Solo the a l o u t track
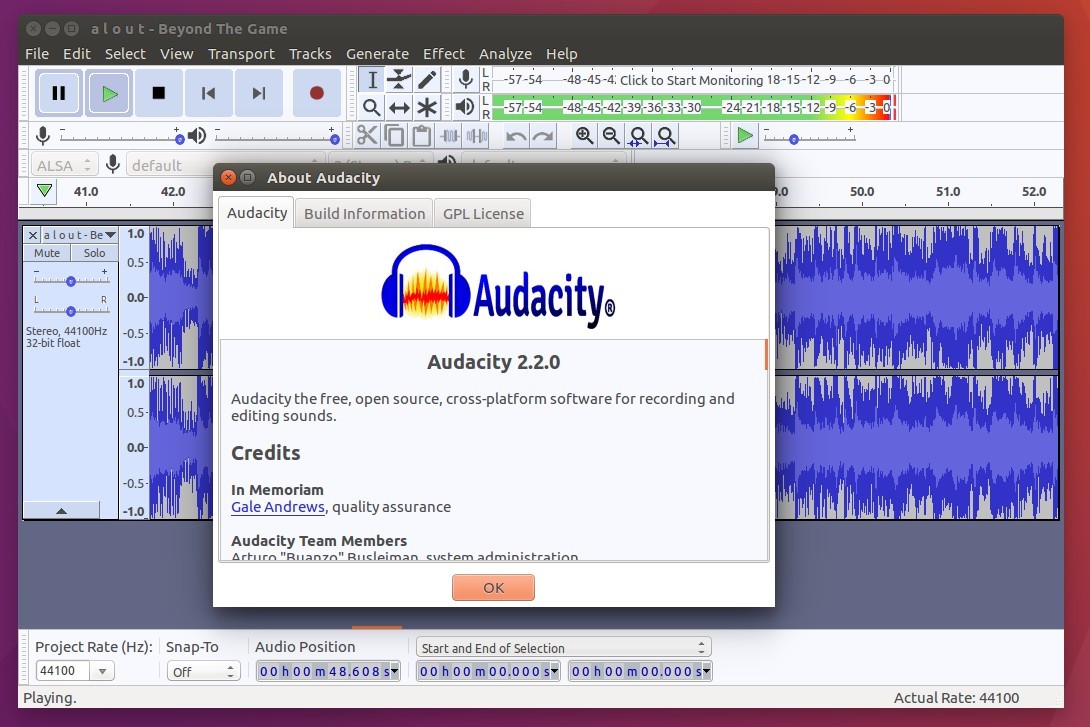1090x727 pixels. 95,253
